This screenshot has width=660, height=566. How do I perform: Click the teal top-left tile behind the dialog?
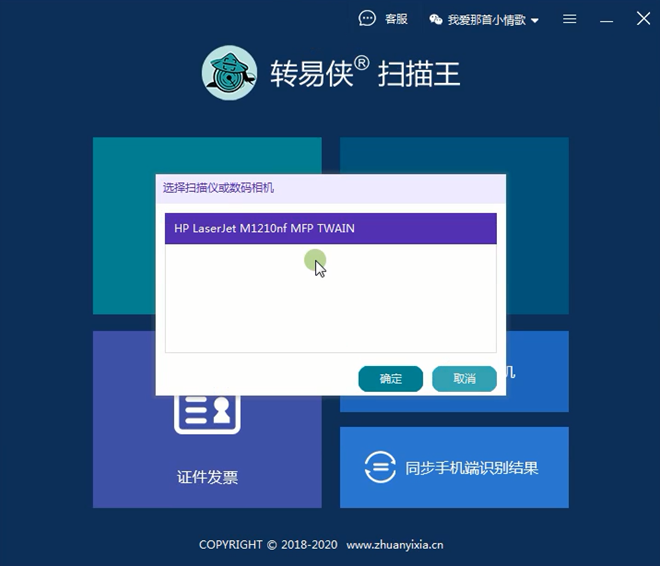click(x=124, y=226)
